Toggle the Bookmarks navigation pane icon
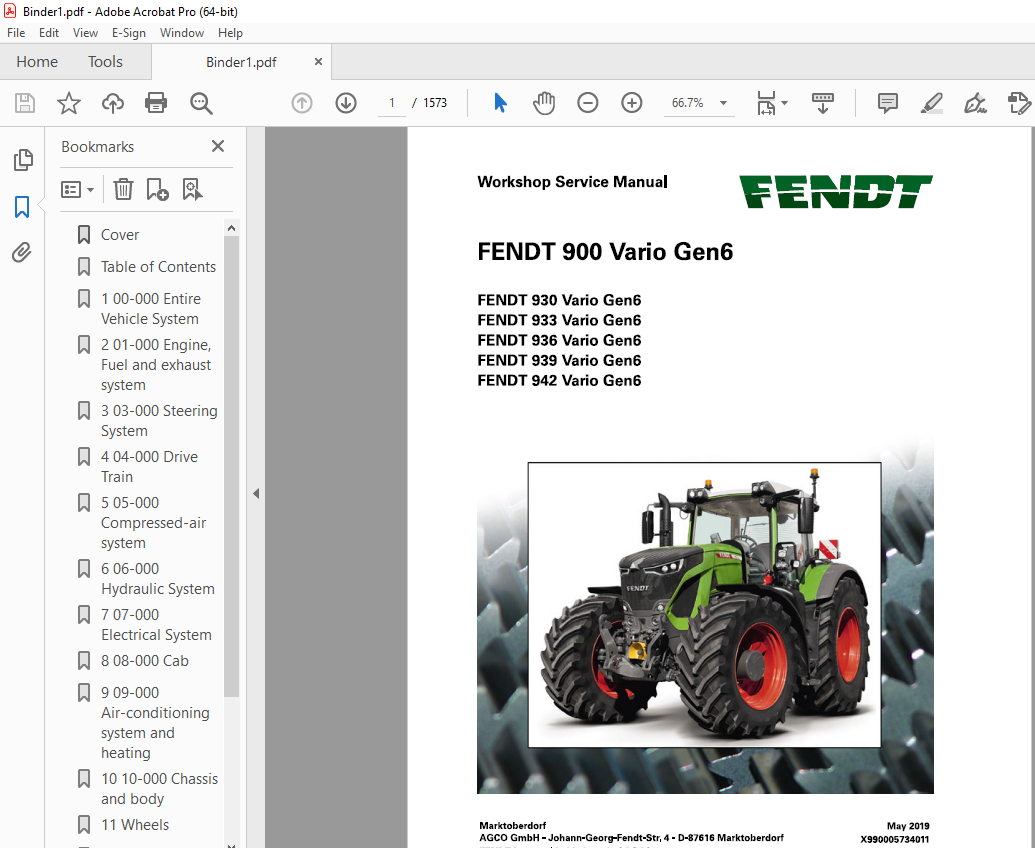The height and width of the screenshot is (848, 1035). 22,207
